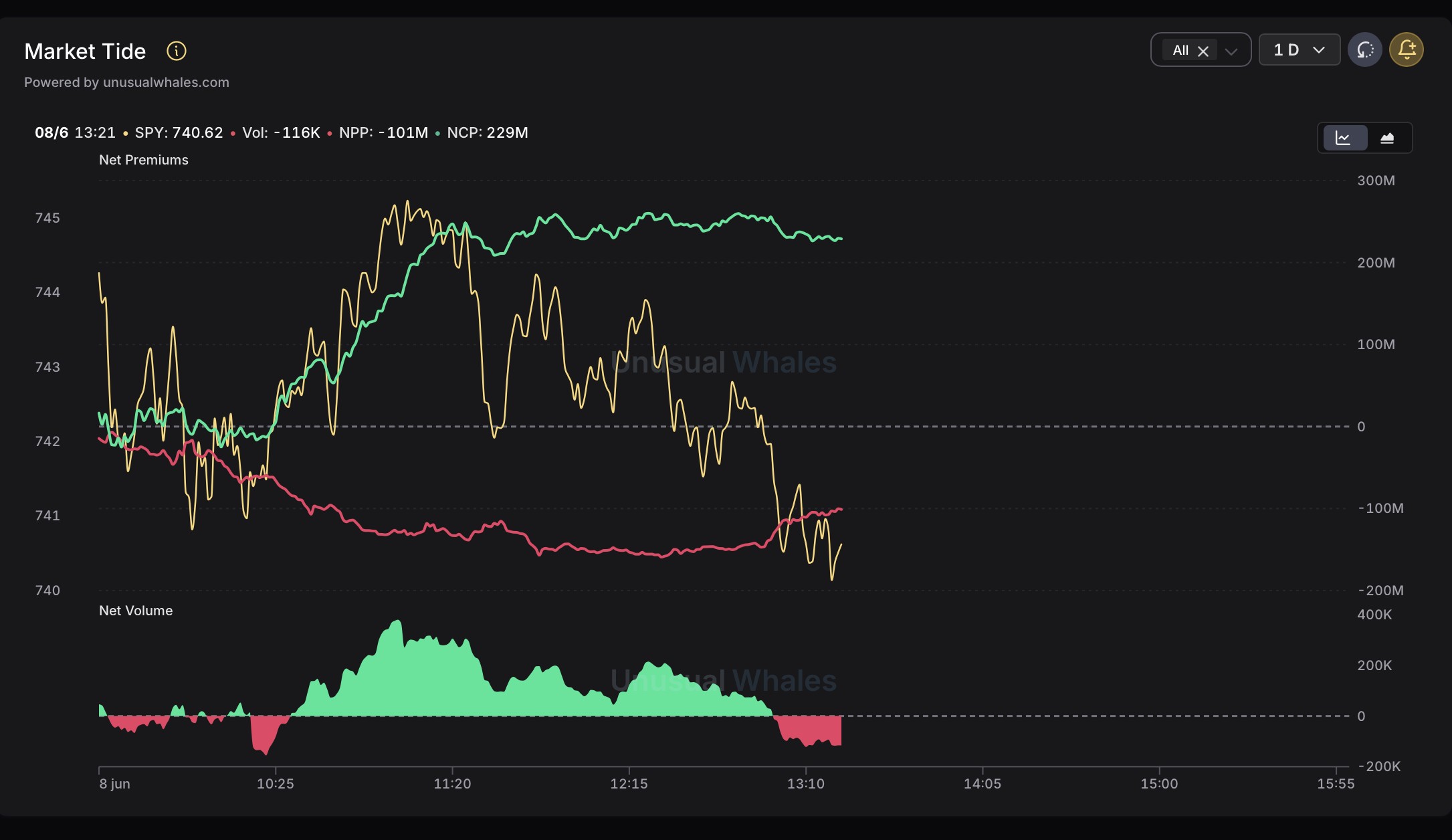Click the 08/6 13:21 timestamp

[75, 132]
